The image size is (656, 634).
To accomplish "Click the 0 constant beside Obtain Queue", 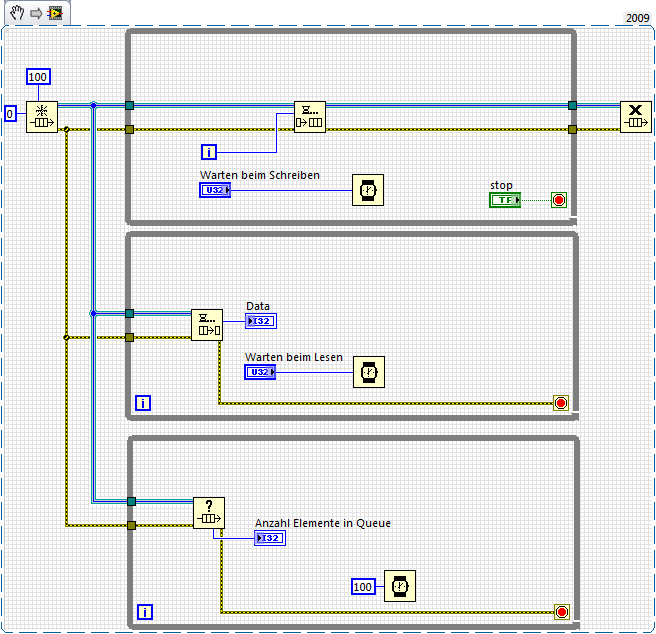I will coord(10,114).
